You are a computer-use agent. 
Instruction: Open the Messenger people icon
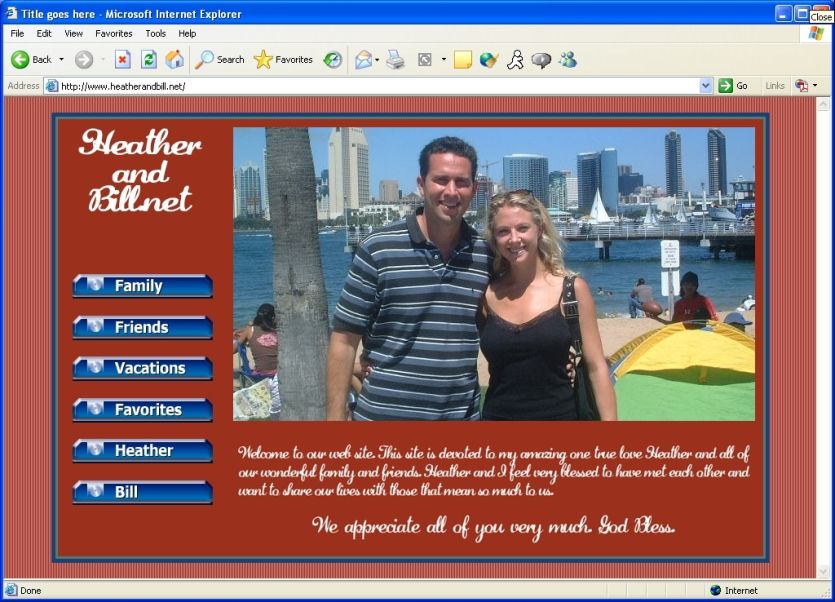567,60
